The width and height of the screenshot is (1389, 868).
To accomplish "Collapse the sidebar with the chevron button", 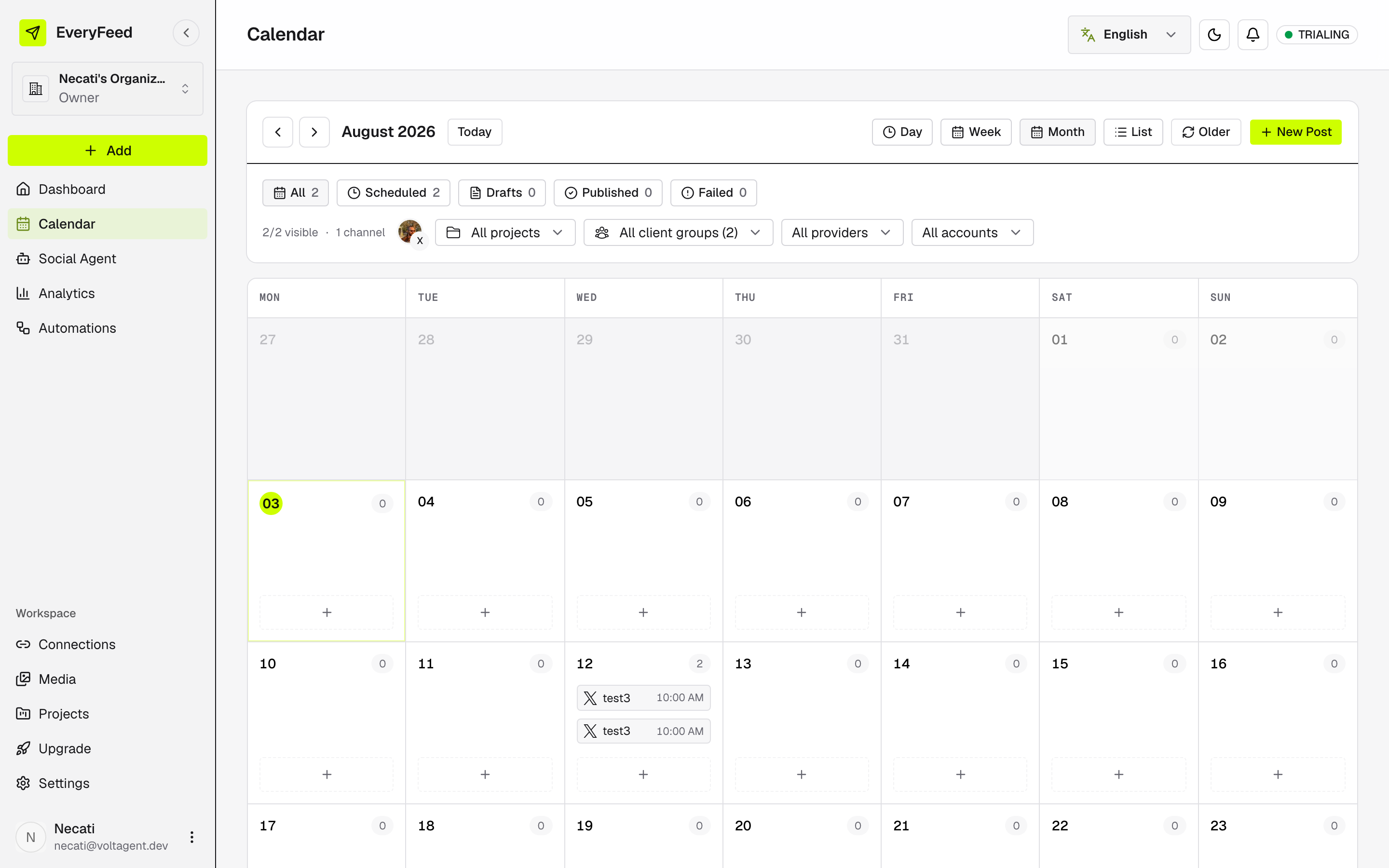I will (186, 33).
